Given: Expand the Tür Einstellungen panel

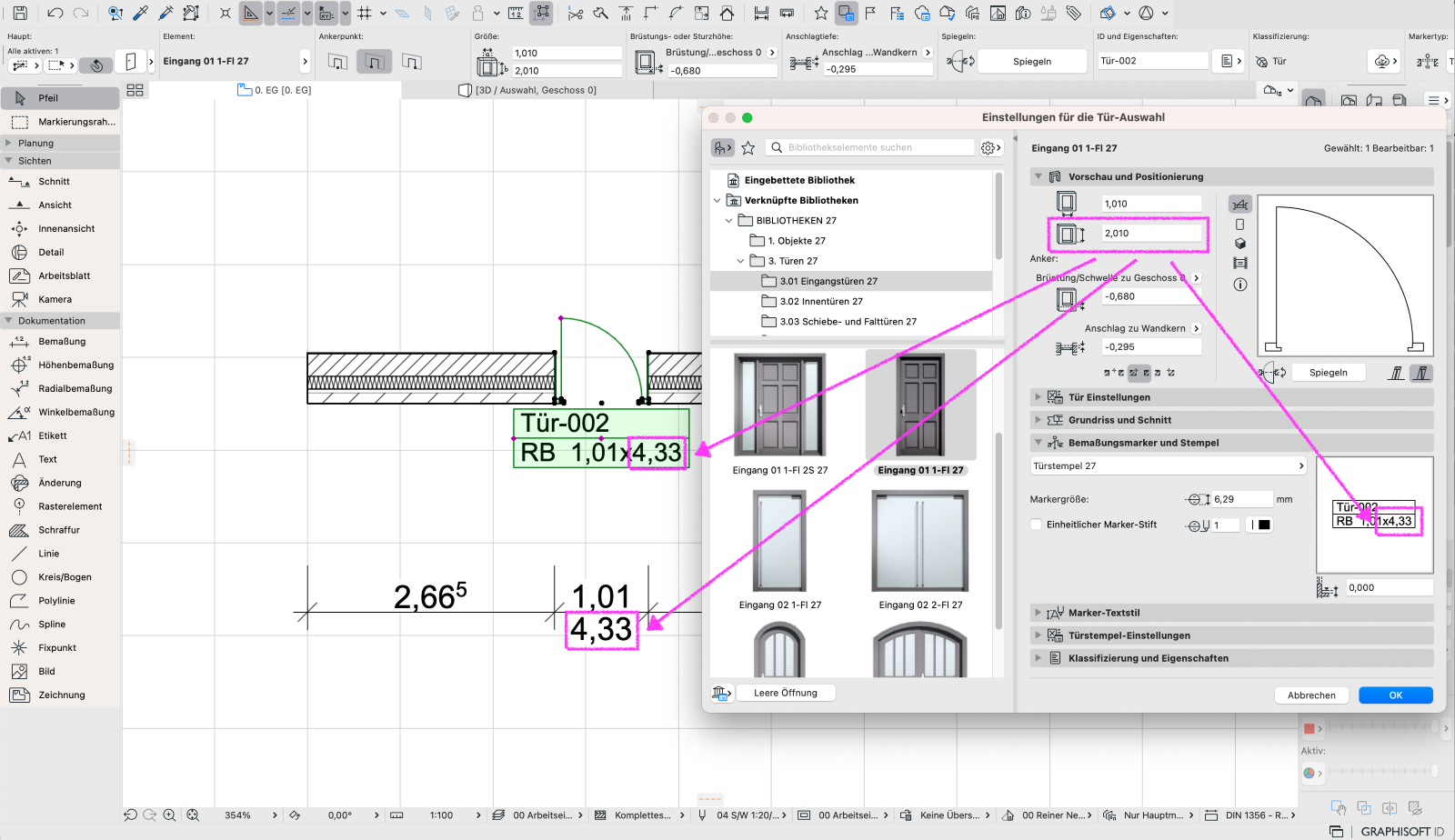Looking at the screenshot, I should (x=1039, y=397).
